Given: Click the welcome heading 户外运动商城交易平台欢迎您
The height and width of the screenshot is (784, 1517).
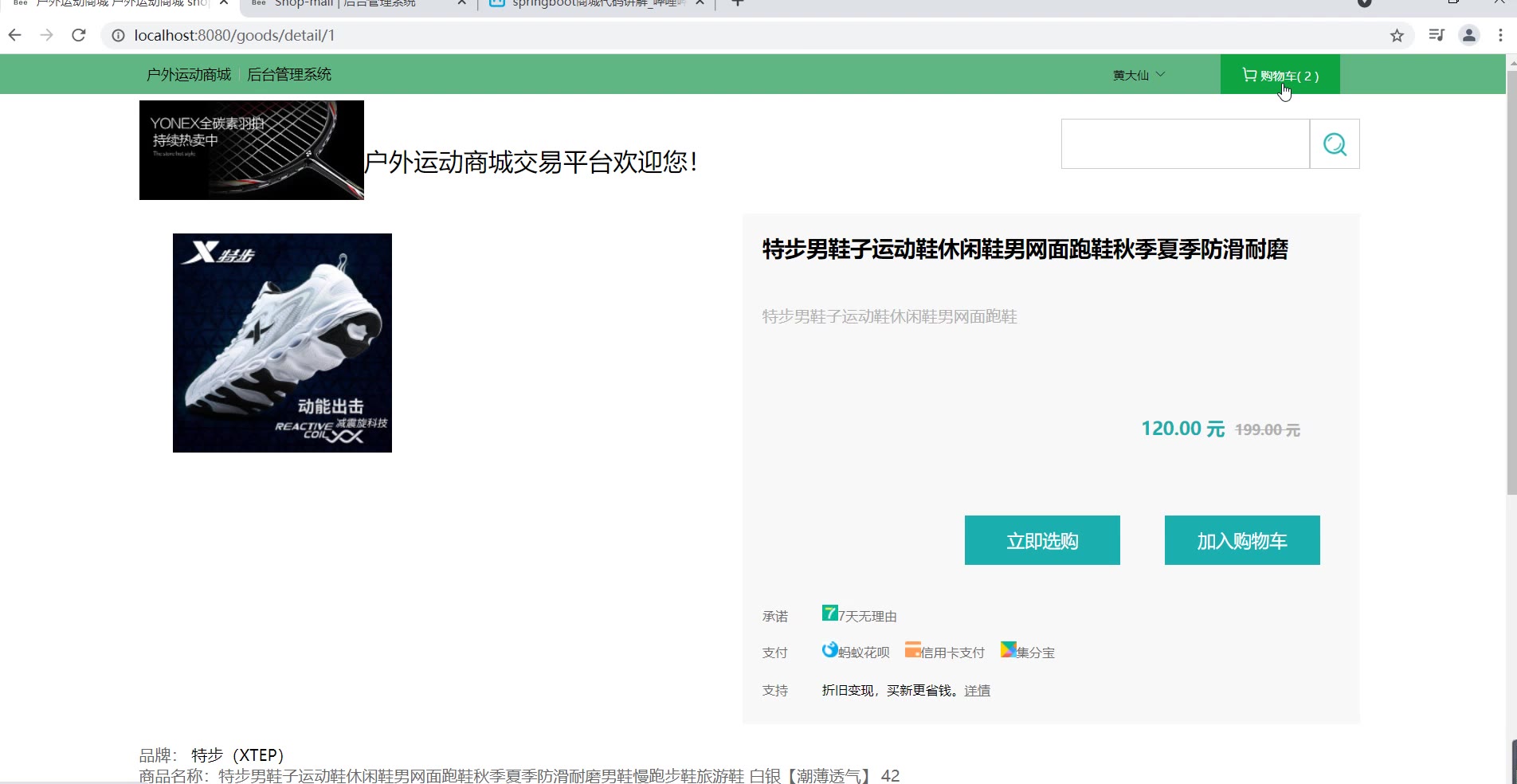Looking at the screenshot, I should pos(531,163).
